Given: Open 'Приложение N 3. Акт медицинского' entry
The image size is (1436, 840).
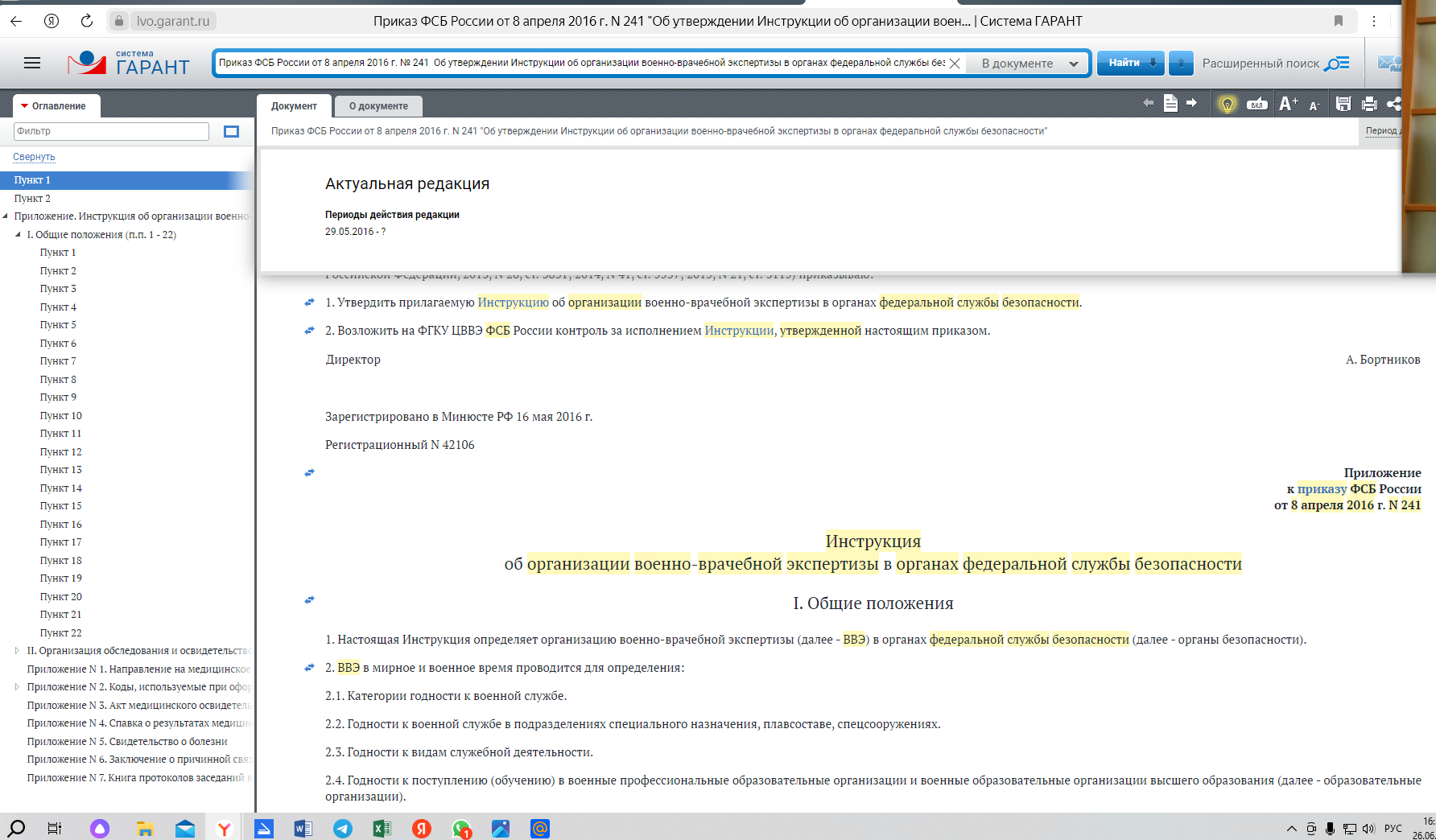Looking at the screenshot, I should click(139, 706).
